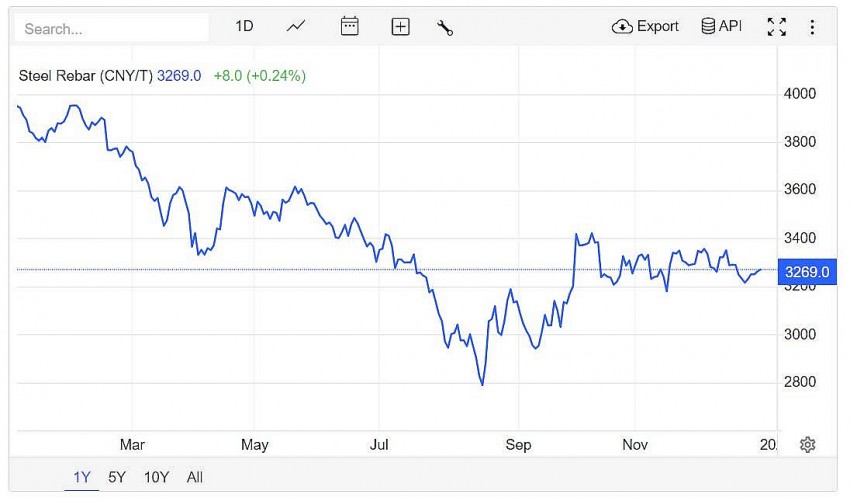Screen dimensions: 850x501
Task: Open the wrench tools icon
Action: [x=445, y=27]
